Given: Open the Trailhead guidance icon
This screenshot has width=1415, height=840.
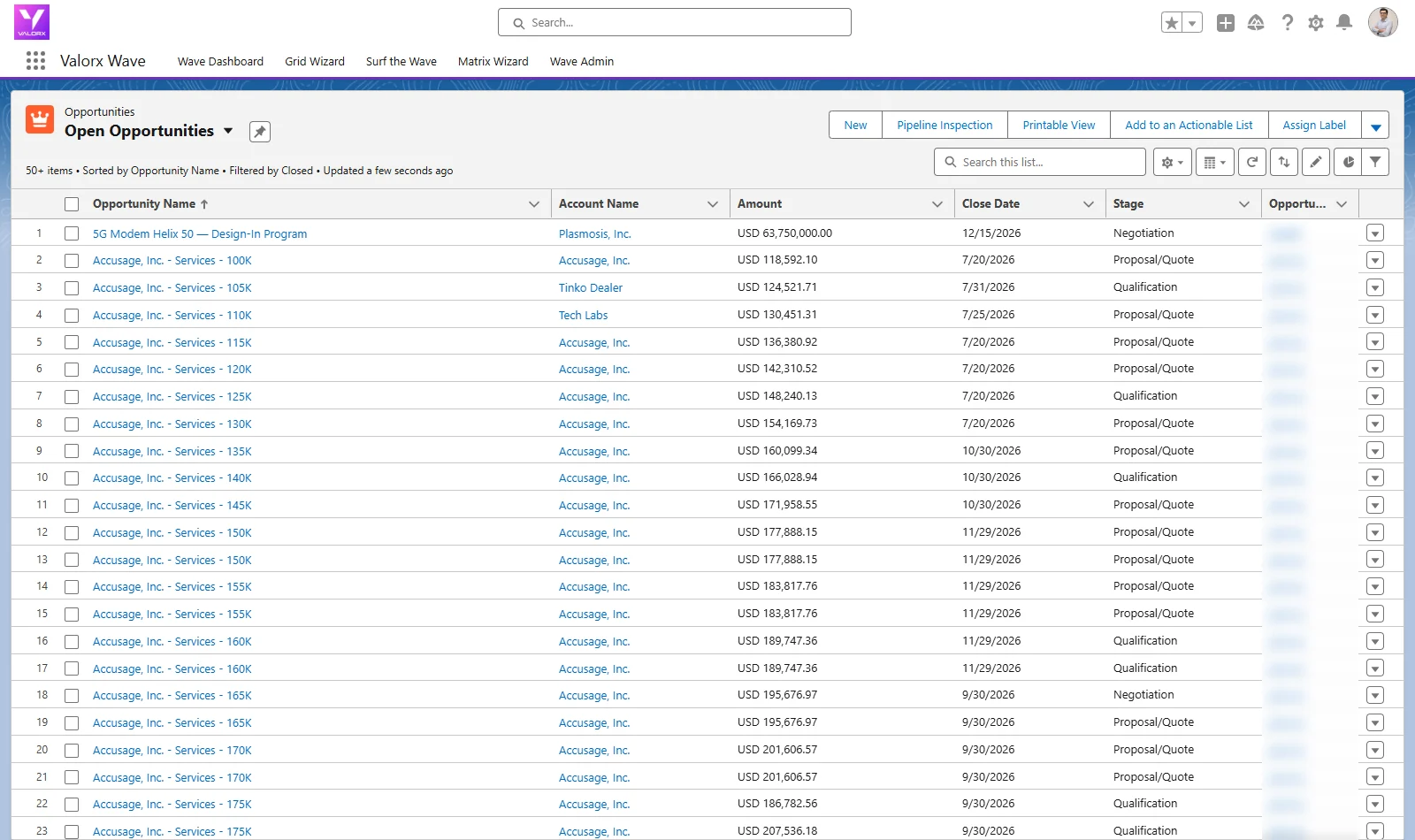Looking at the screenshot, I should (x=1256, y=23).
